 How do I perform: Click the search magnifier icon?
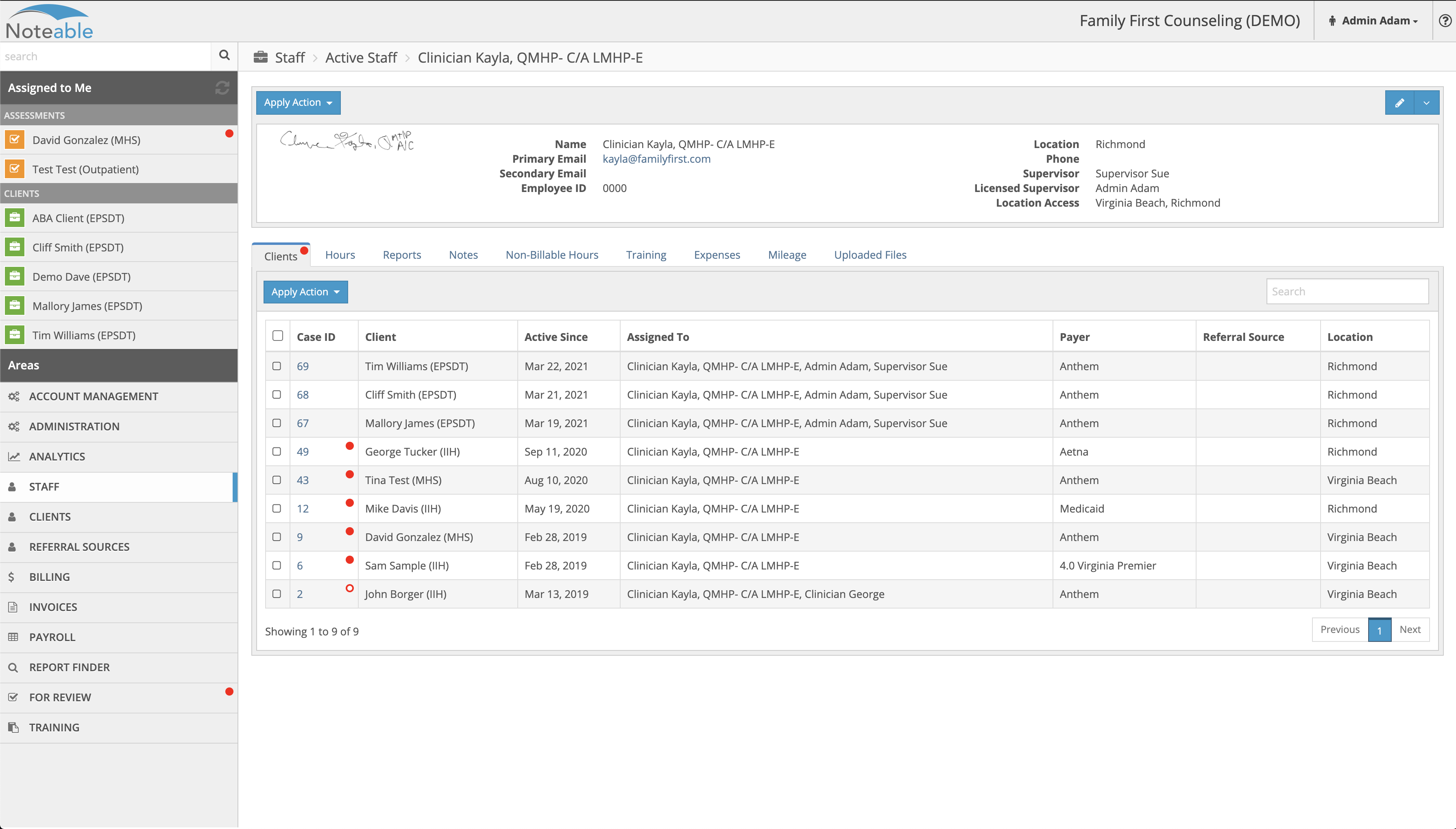tap(224, 55)
